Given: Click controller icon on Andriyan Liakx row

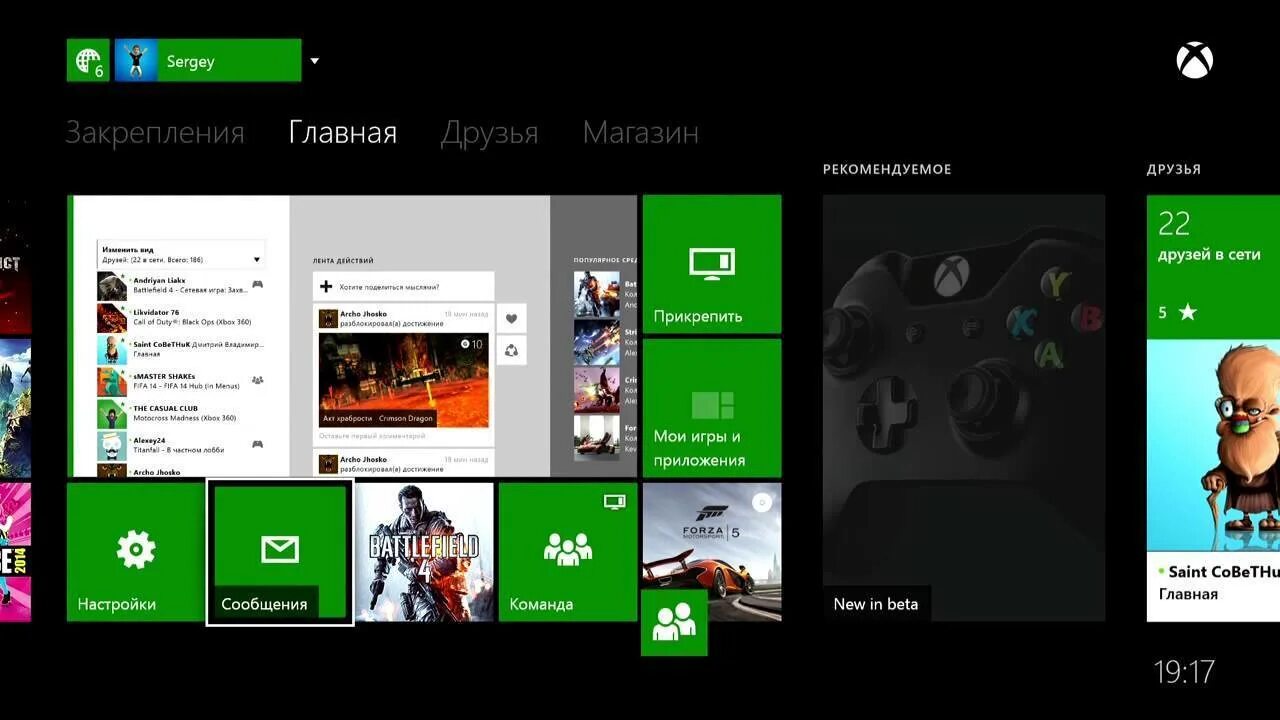Looking at the screenshot, I should (257, 284).
